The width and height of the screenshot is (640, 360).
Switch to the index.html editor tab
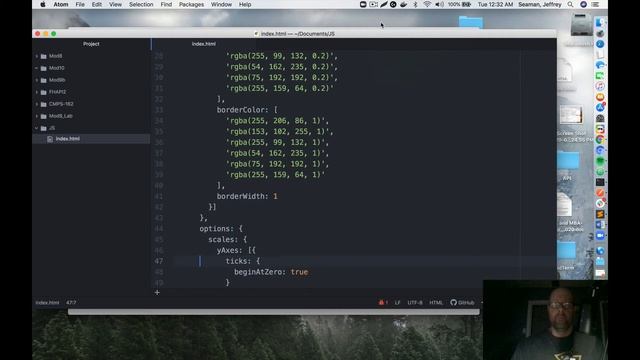[x=204, y=44]
